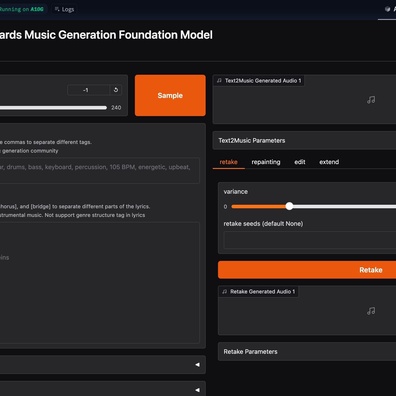The height and width of the screenshot is (396, 396).
Task: Click the Retake button
Action: click(x=307, y=270)
